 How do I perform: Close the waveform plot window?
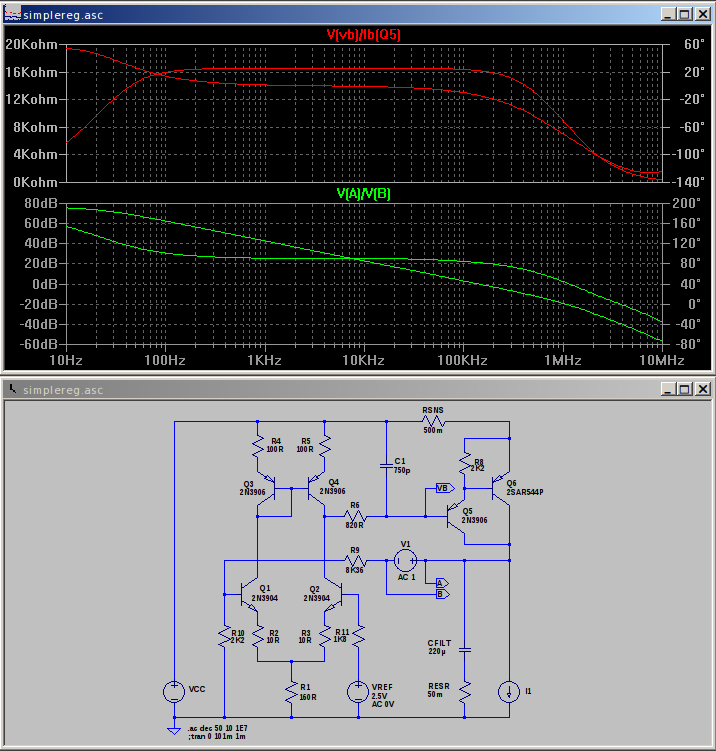703,14
